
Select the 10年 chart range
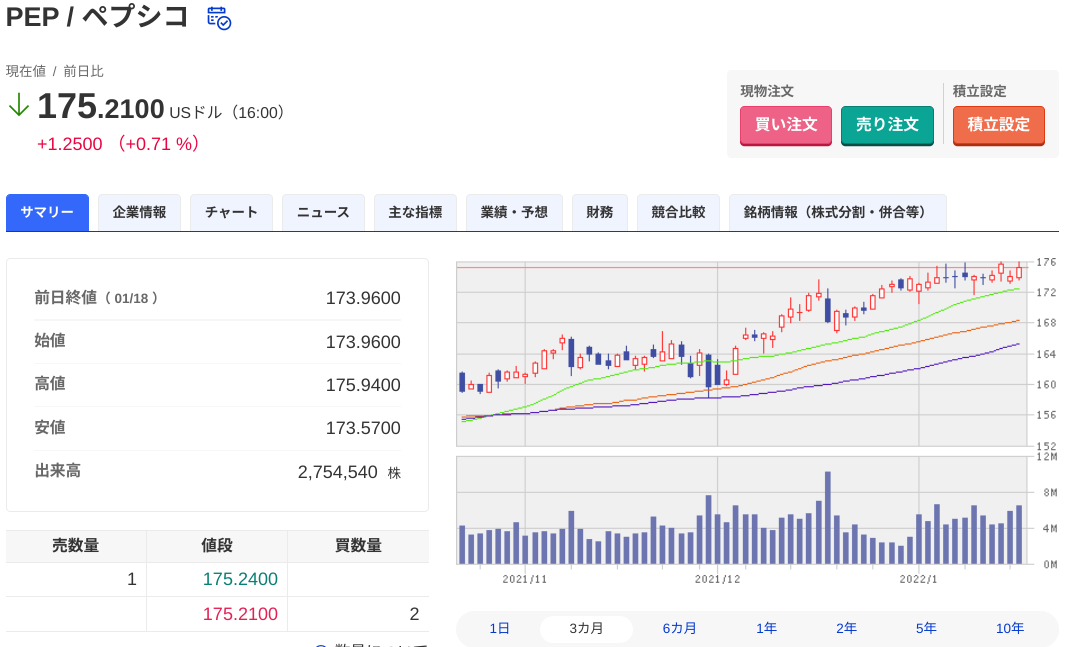1010,628
